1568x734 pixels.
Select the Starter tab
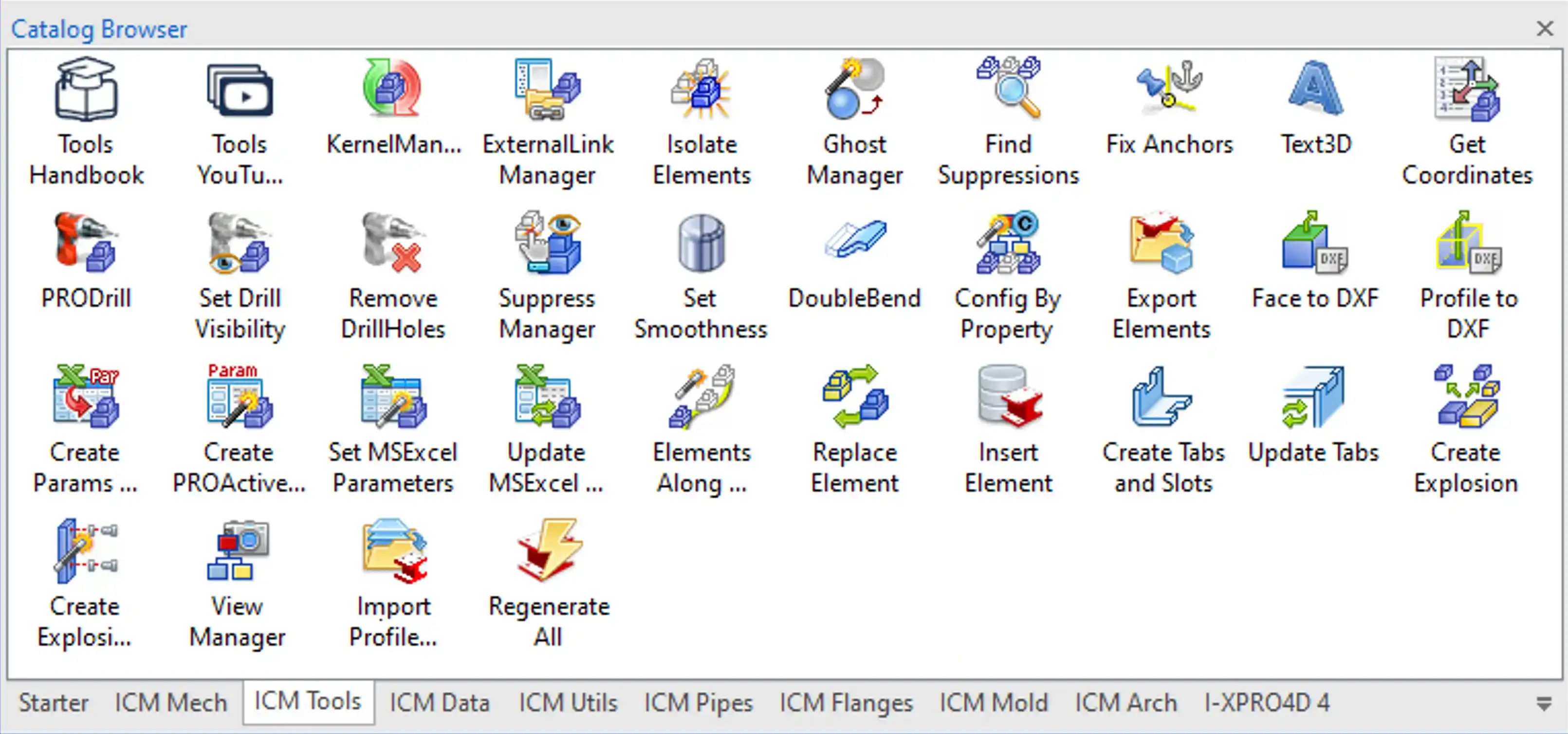point(53,702)
